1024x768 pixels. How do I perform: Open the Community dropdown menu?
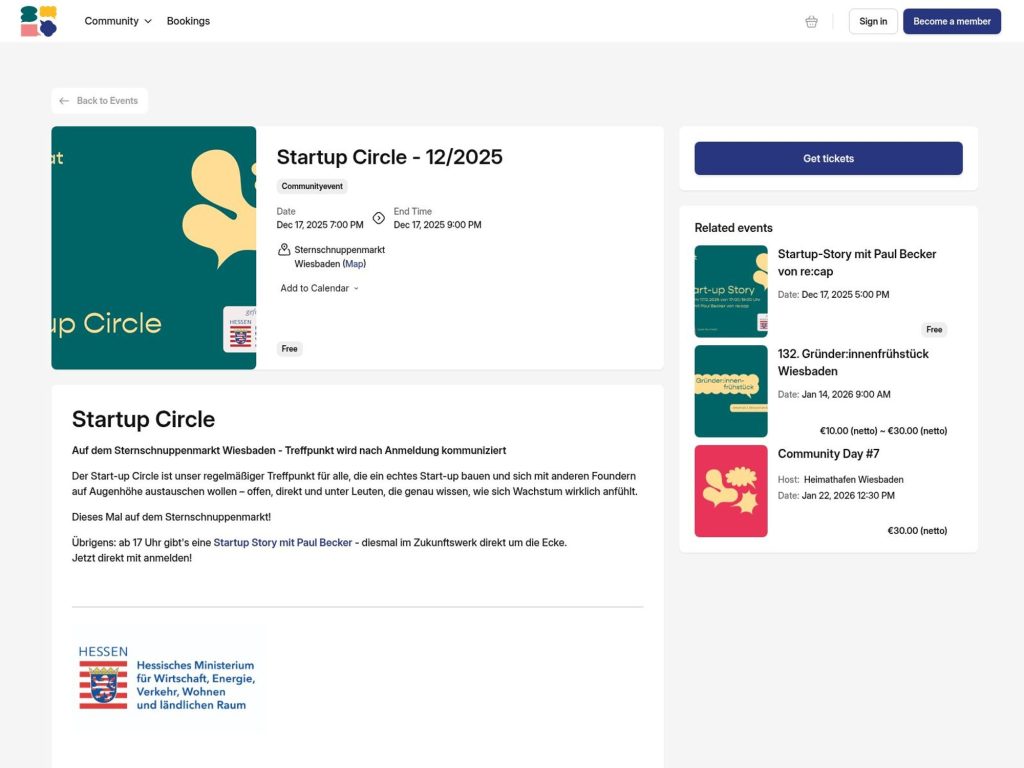pos(112,20)
